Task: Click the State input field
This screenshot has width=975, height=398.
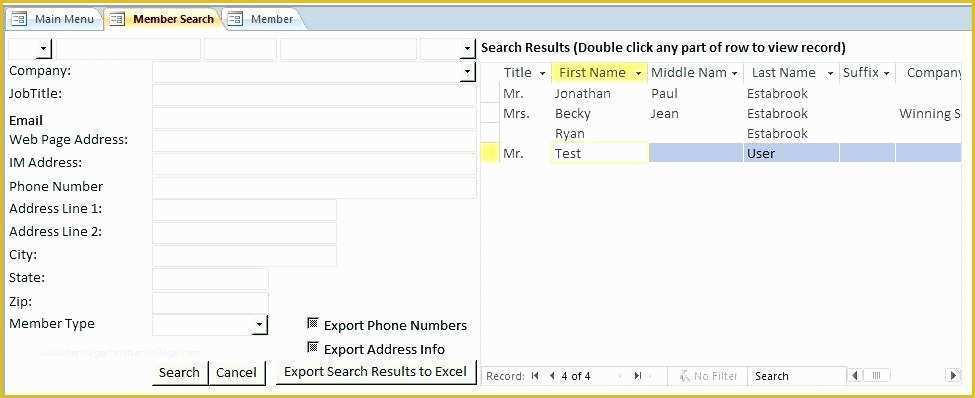Action: [x=210, y=279]
